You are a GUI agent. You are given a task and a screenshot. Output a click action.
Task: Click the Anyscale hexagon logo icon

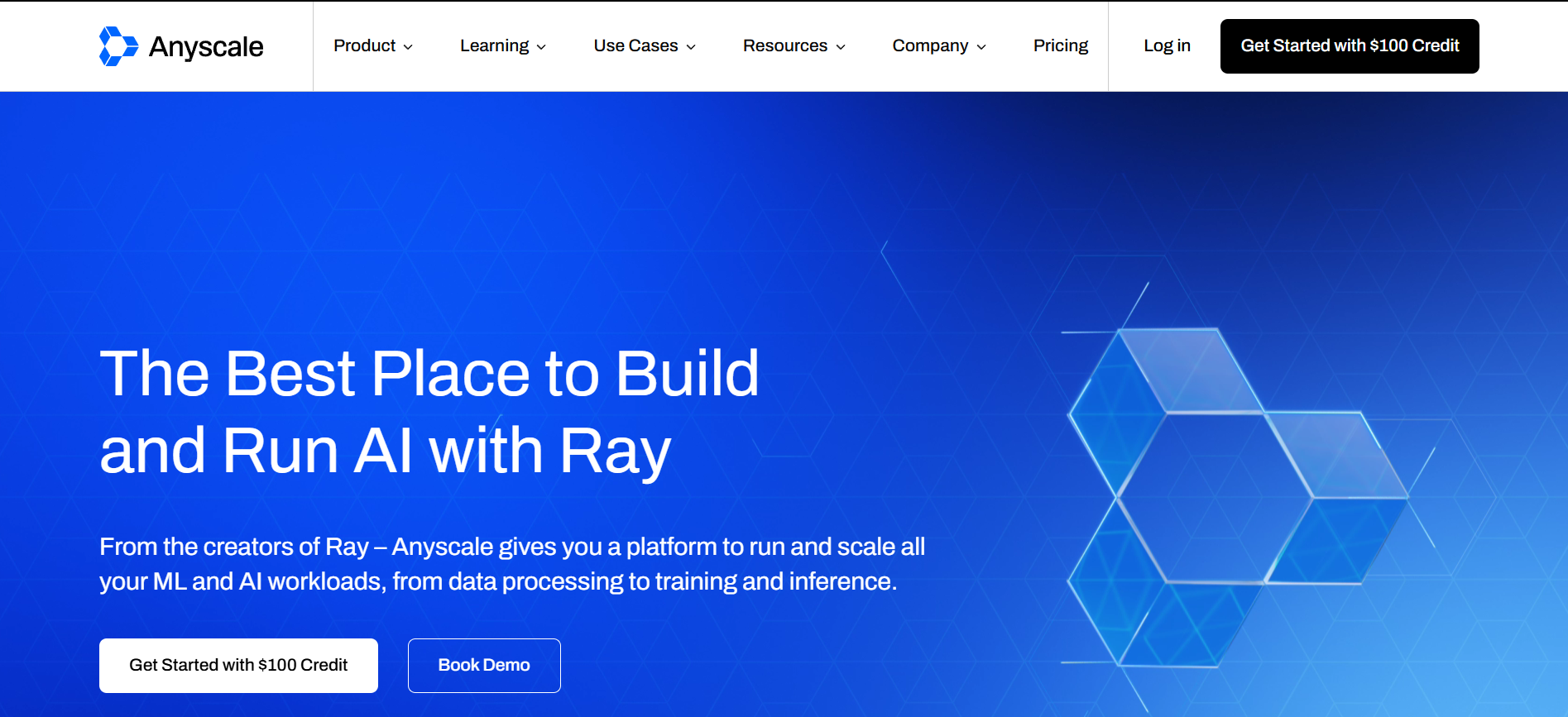point(118,46)
